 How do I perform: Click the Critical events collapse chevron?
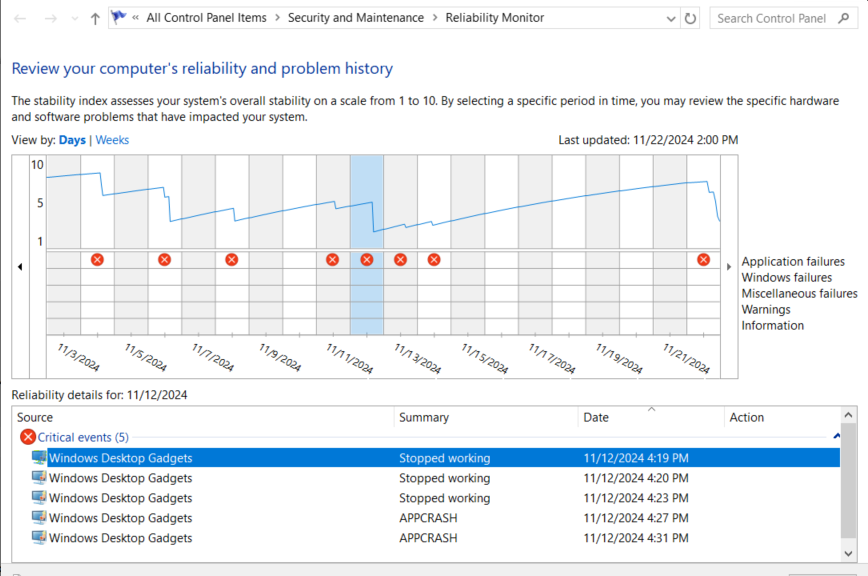(x=836, y=437)
